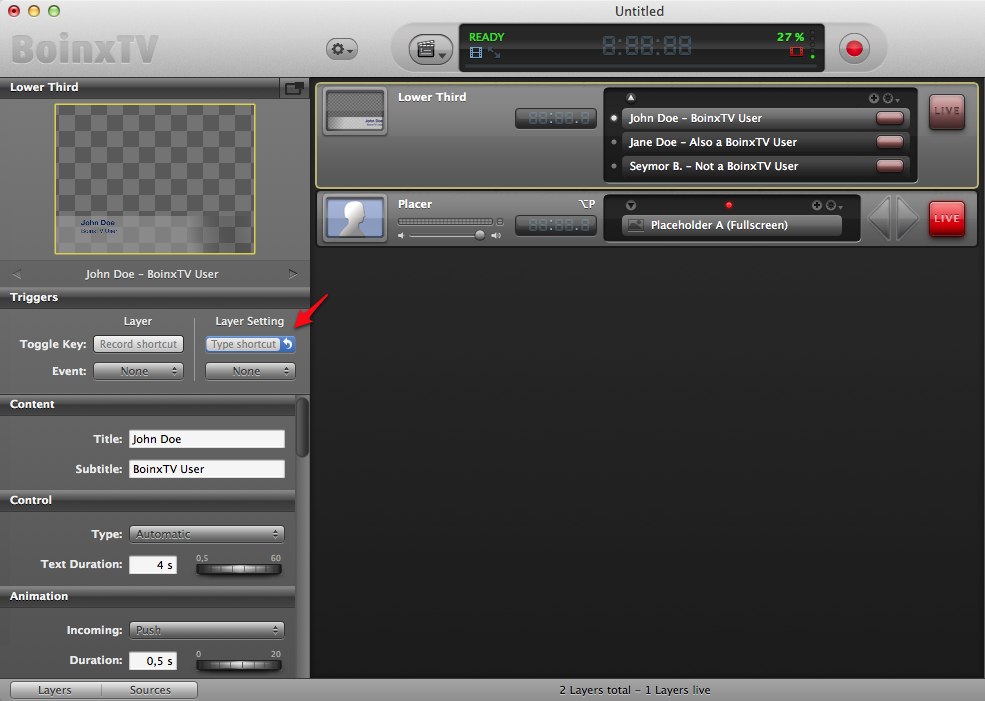The image size is (985, 701).
Task: Trigger the Seymor B. setting's pill button
Action: (x=890, y=166)
